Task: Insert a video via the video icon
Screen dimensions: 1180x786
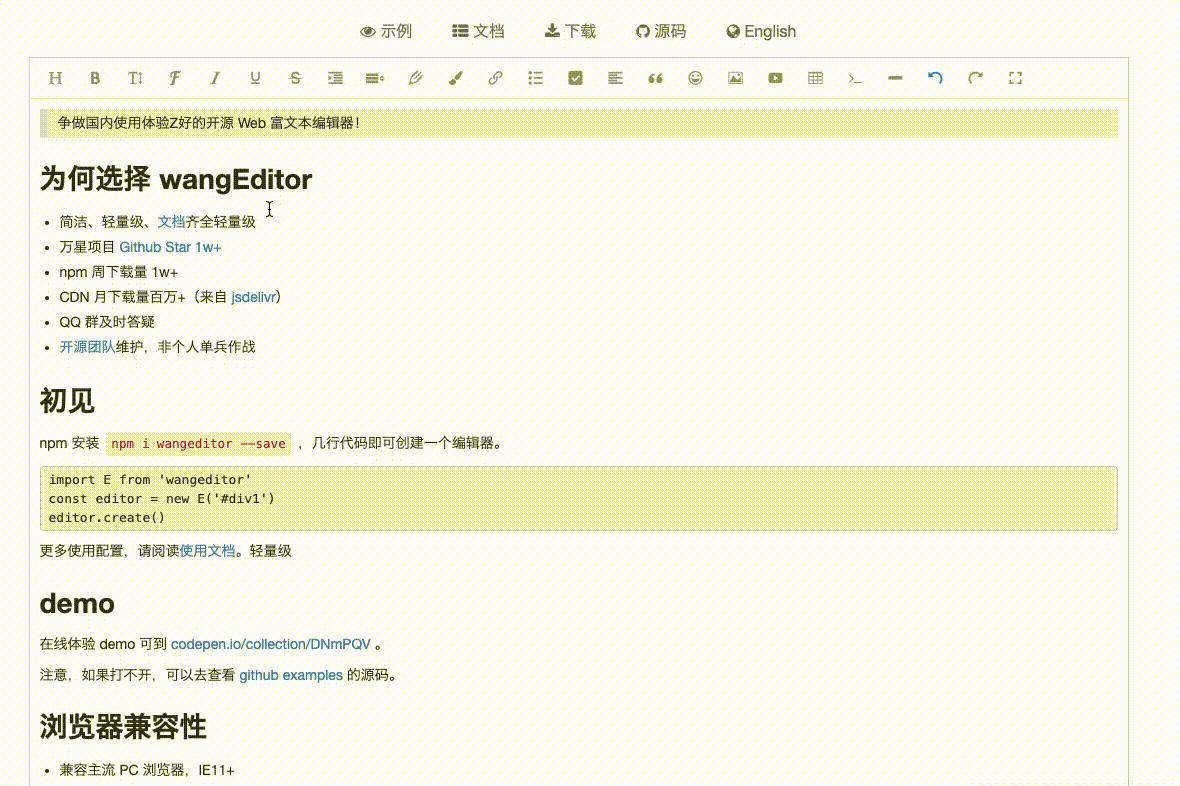Action: [775, 77]
